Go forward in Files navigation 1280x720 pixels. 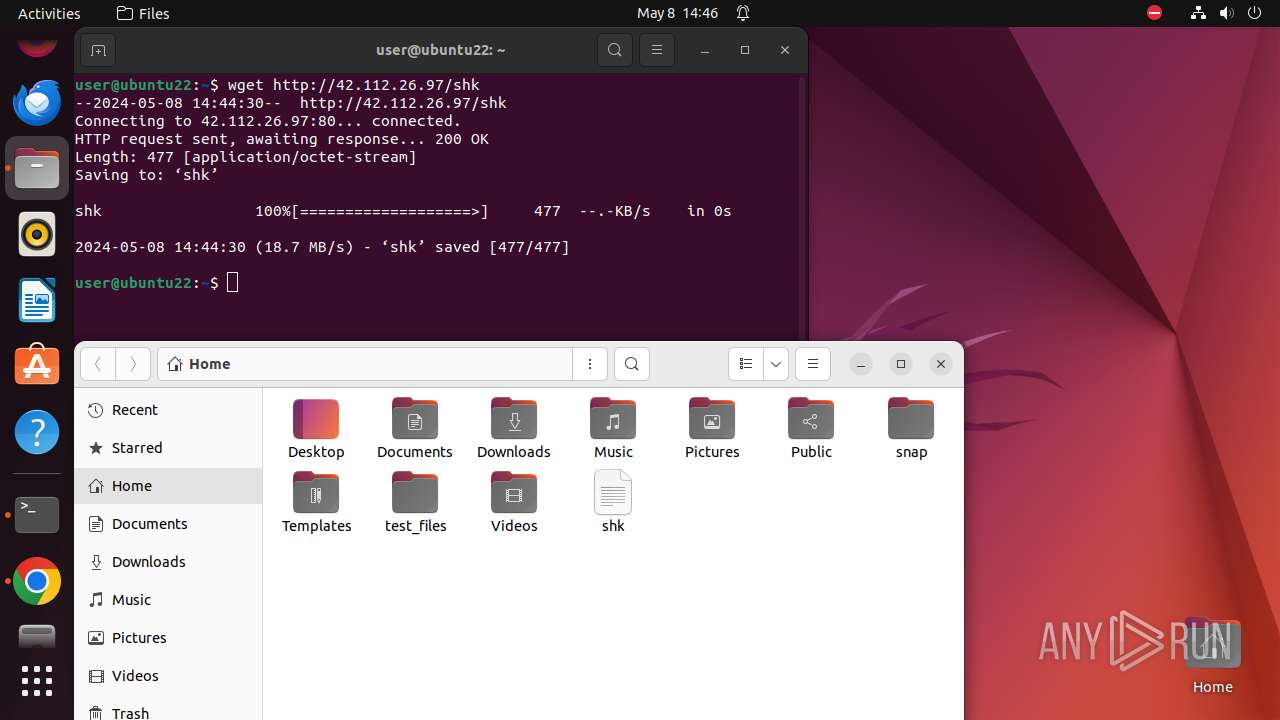pos(133,364)
